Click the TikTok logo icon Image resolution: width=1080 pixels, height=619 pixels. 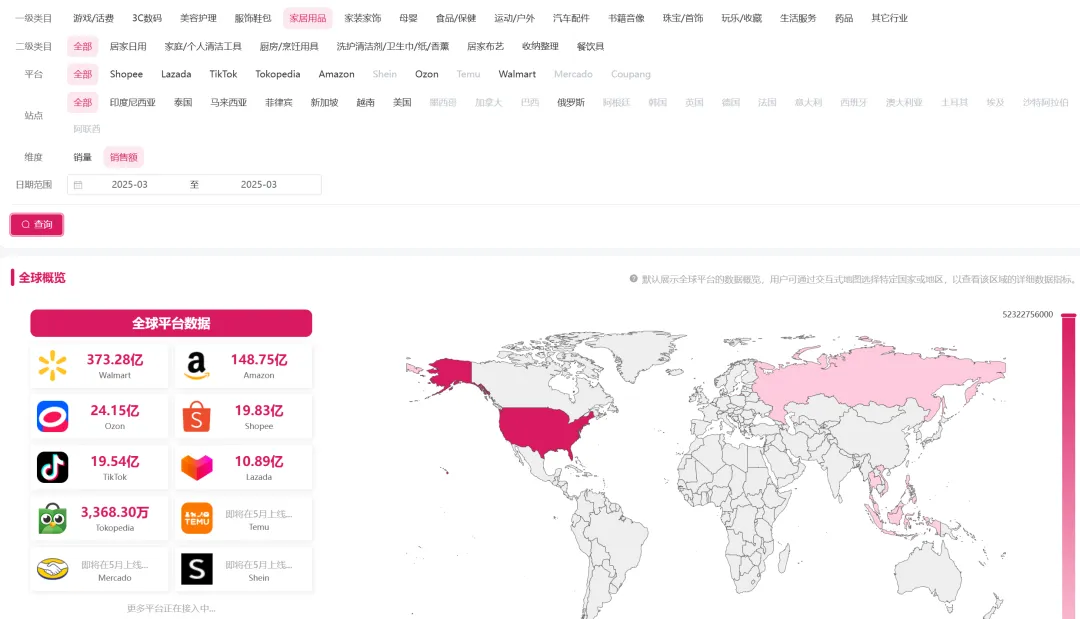coord(52,468)
